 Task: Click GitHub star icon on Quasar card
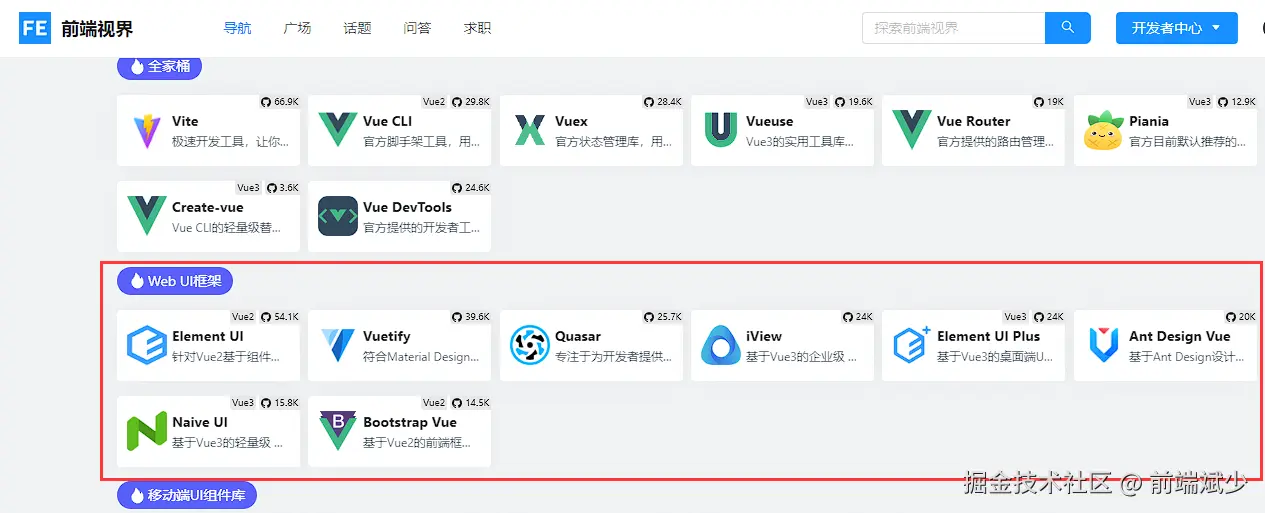pos(649,317)
